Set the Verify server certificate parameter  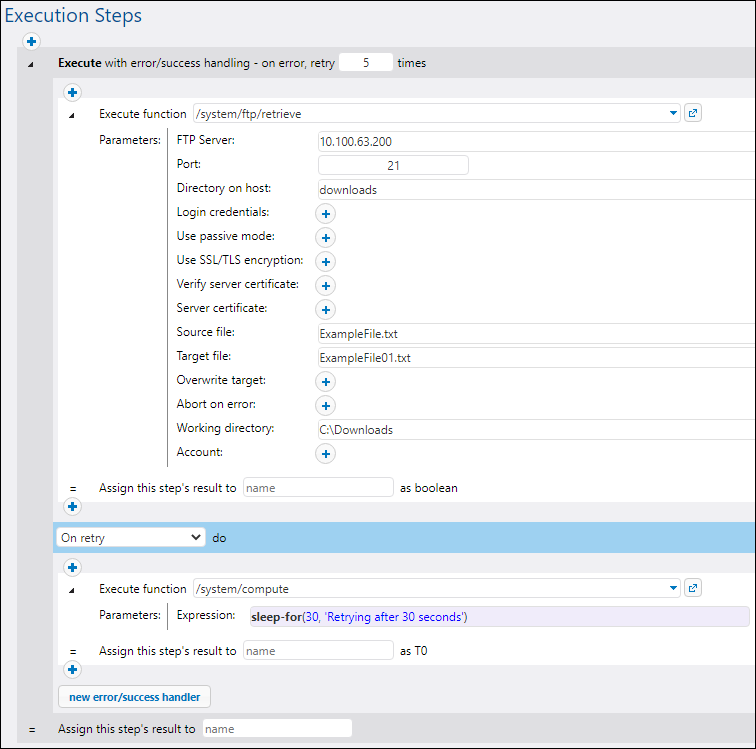(x=326, y=285)
